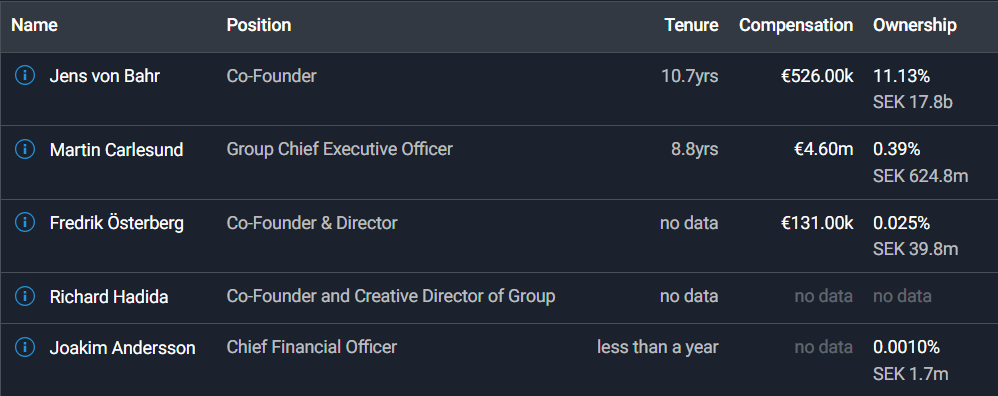
Task: Open info icon for Joakim Andersson
Action: (x=24, y=347)
